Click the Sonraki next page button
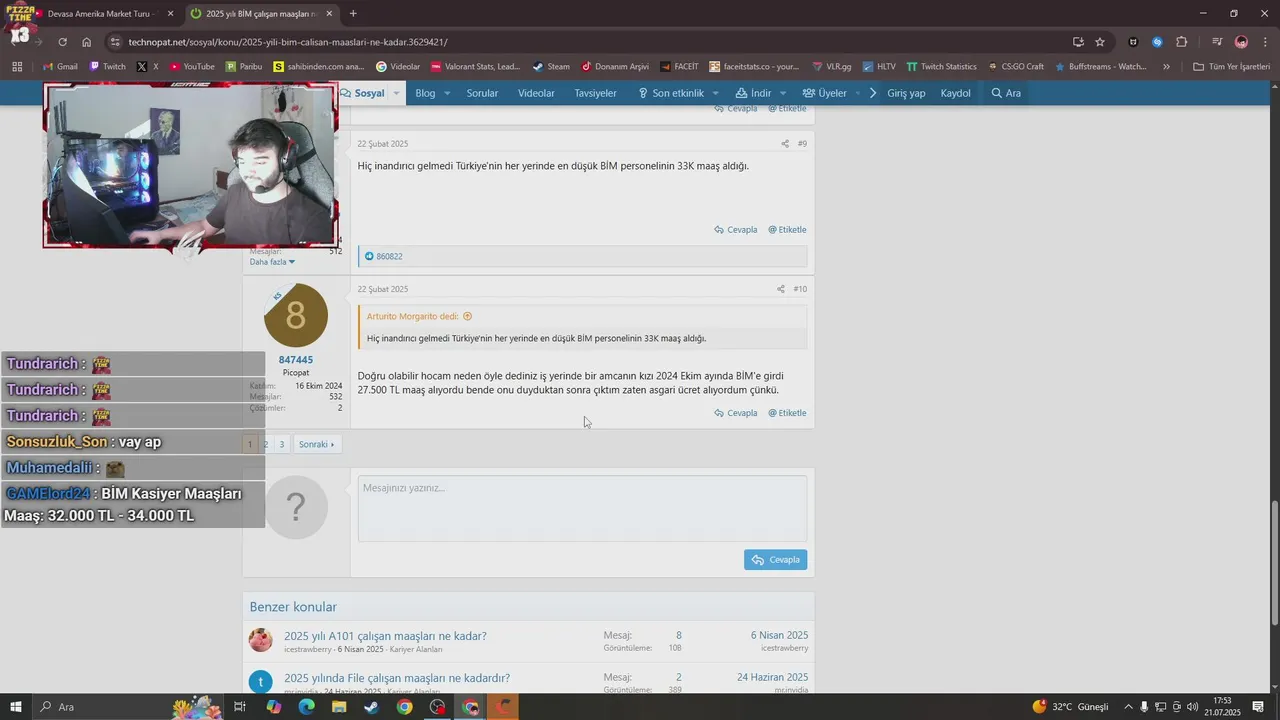Image resolution: width=1280 pixels, height=720 pixels. (317, 444)
